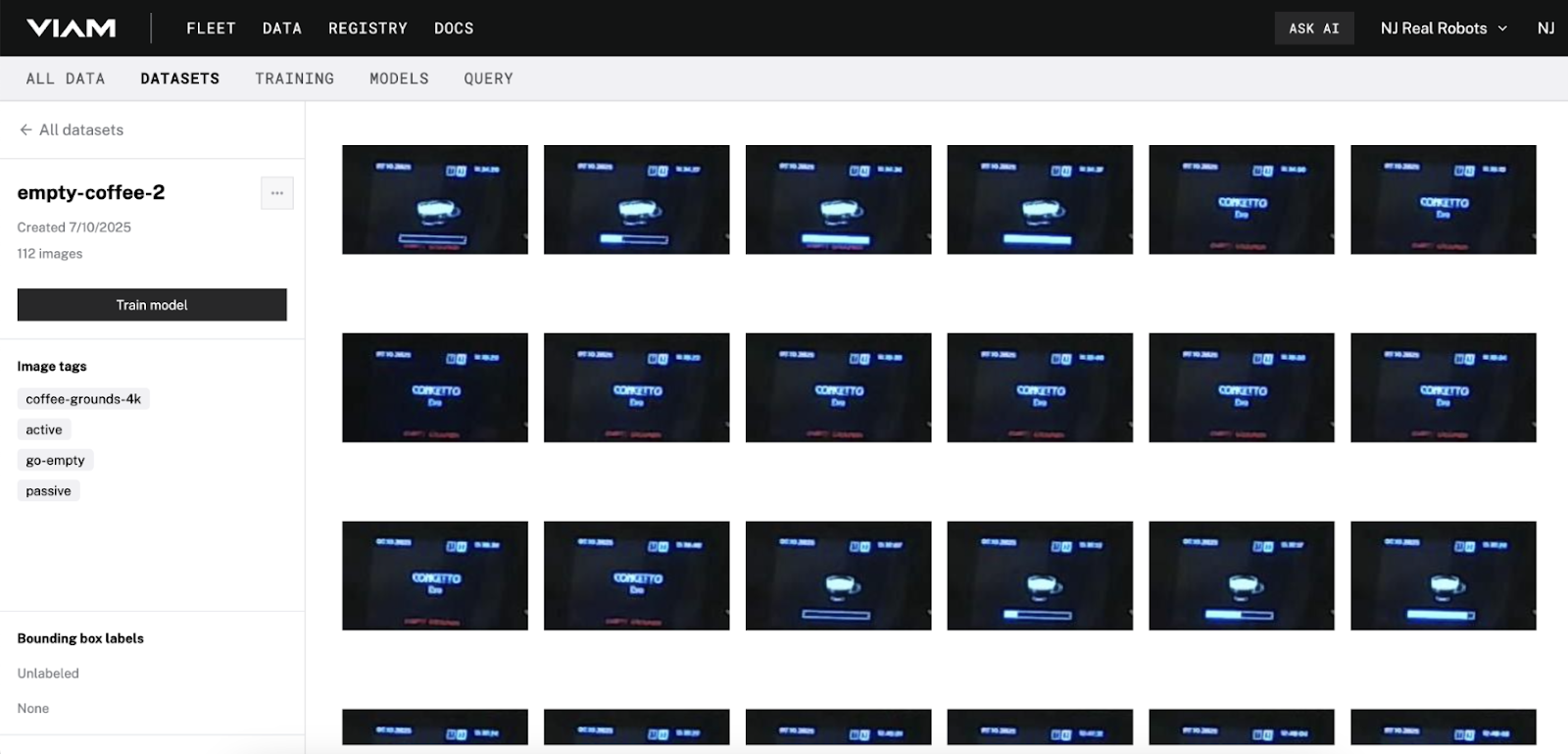Expand the NJ Real Robots organization dropdown

1444,28
